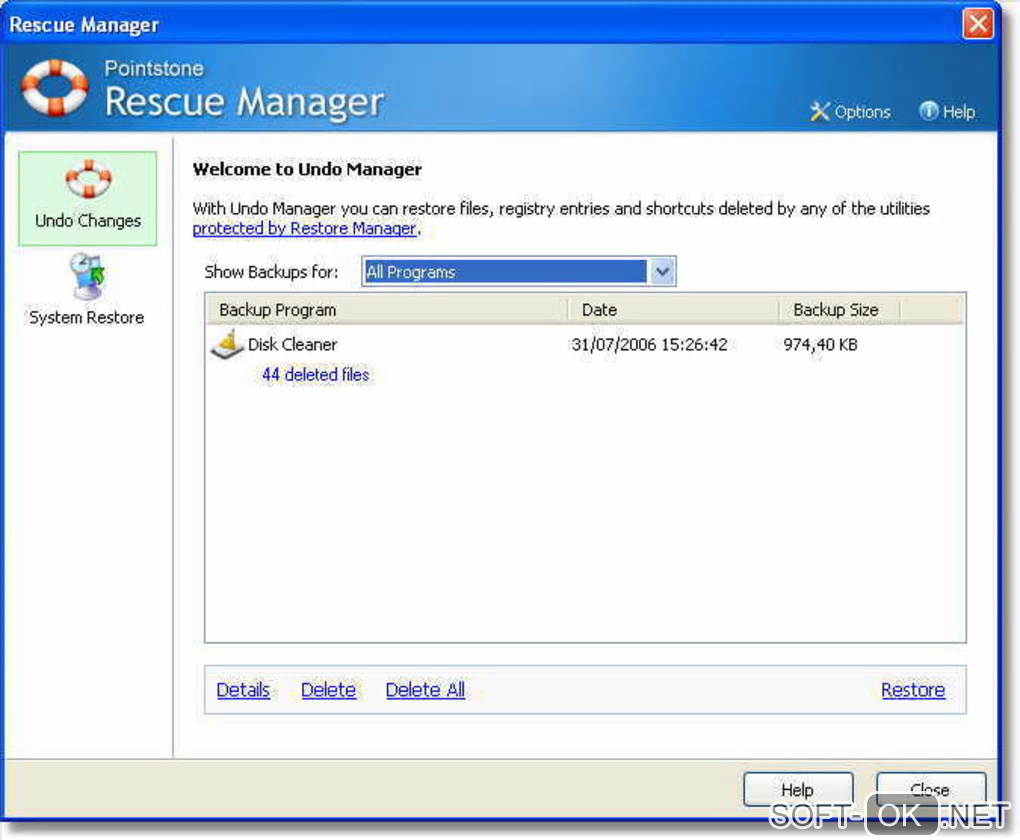The image size is (1020, 840).
Task: Click the Delete link
Action: [329, 690]
